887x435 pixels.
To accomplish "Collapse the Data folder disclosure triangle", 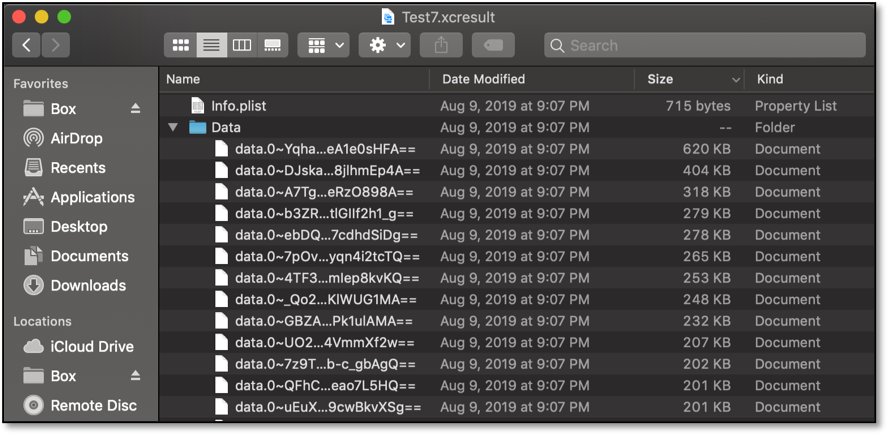I will coord(173,128).
